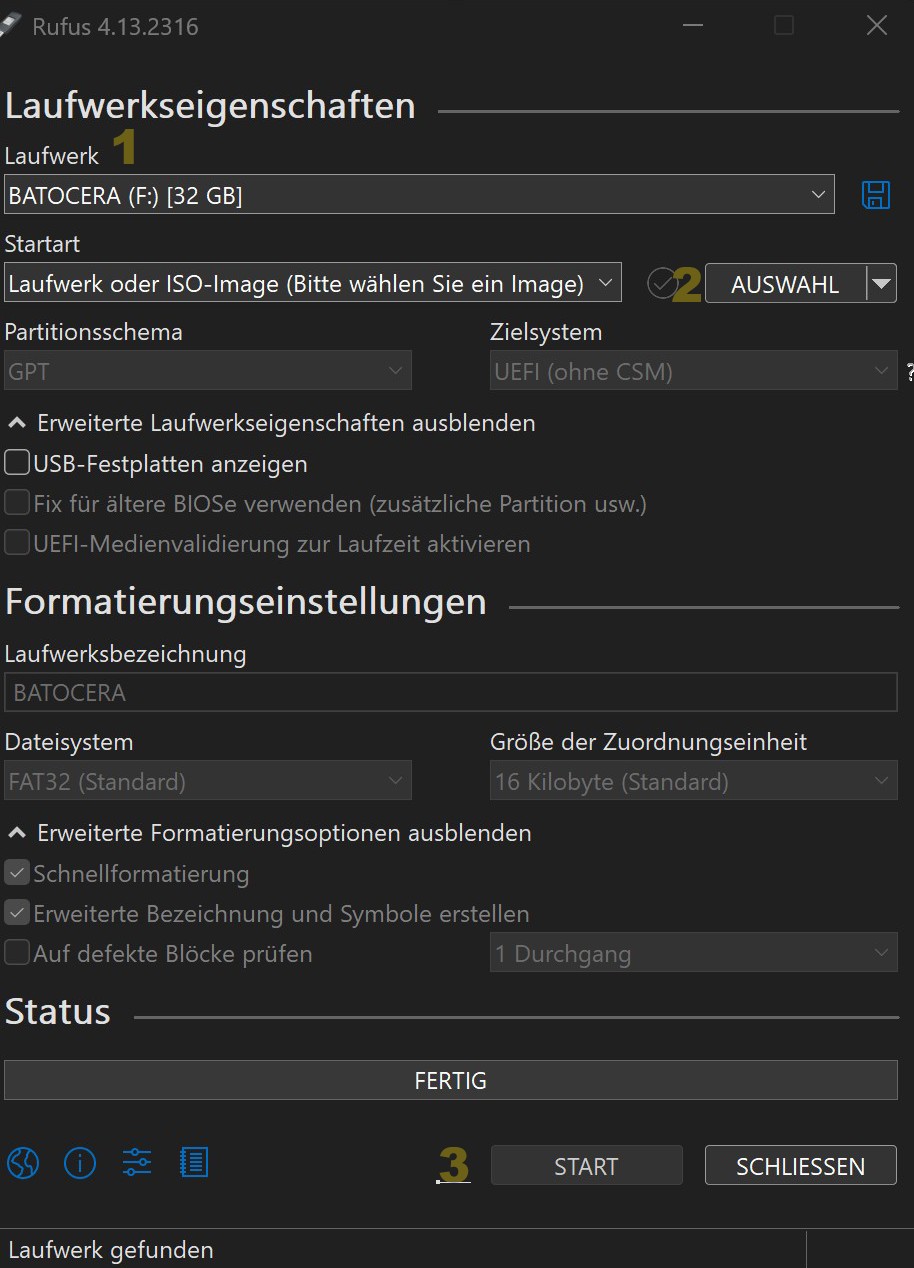Collapse Erweiterte Laufwerkseigenschaften ausblenden

coord(271,423)
